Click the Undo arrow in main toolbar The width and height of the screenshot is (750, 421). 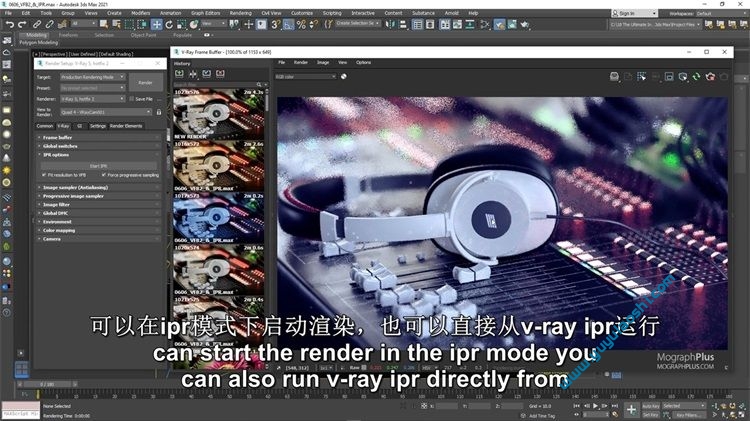[10, 24]
